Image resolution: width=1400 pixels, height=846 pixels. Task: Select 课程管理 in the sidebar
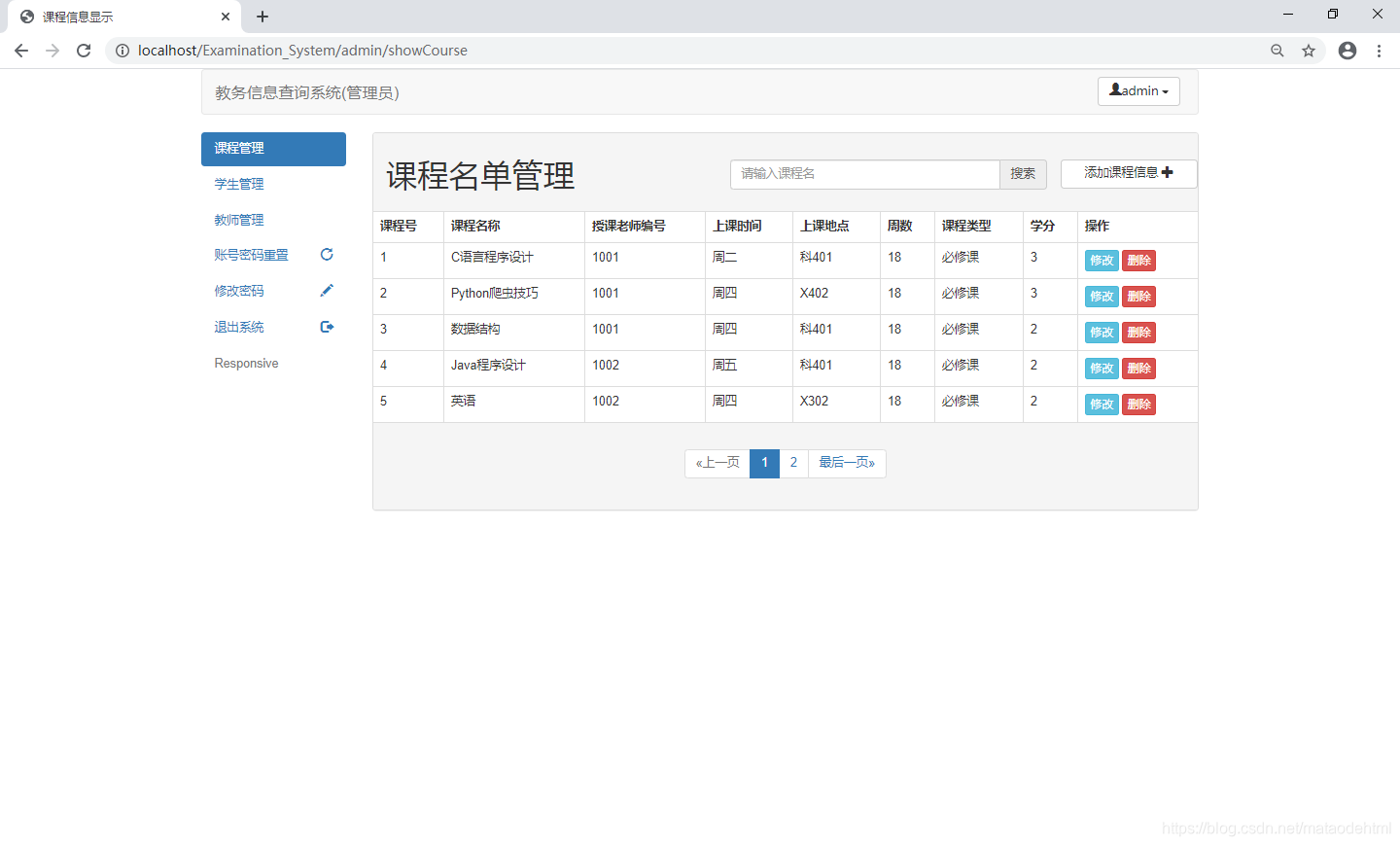[273, 149]
